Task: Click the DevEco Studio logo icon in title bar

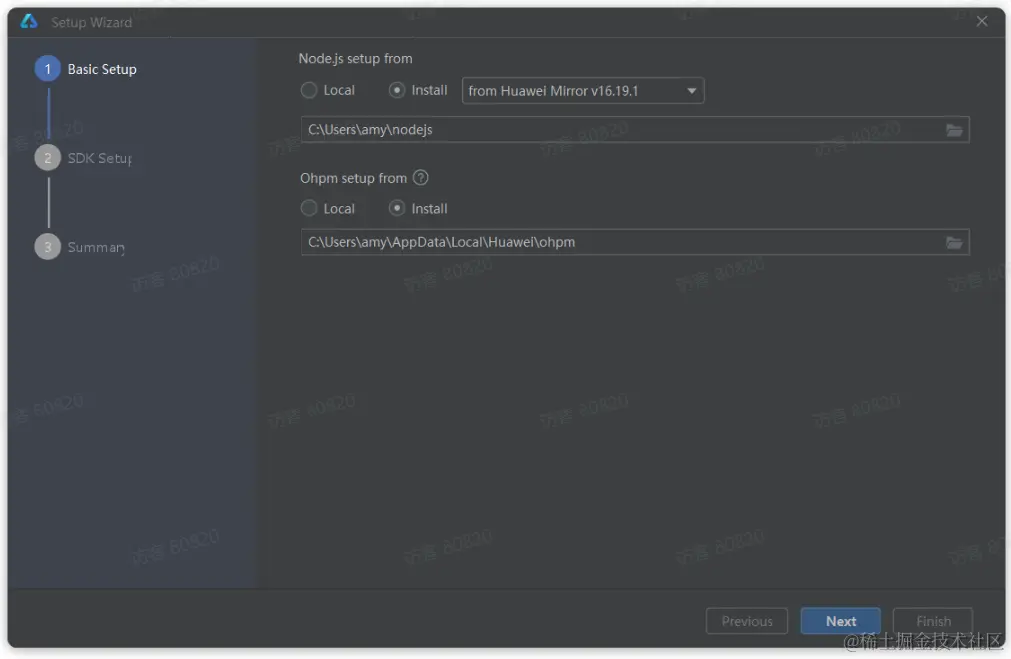Action: (x=29, y=21)
